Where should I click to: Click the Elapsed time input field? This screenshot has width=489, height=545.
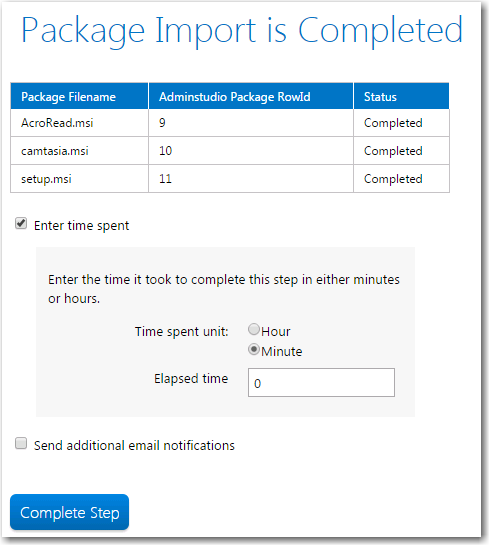click(321, 383)
